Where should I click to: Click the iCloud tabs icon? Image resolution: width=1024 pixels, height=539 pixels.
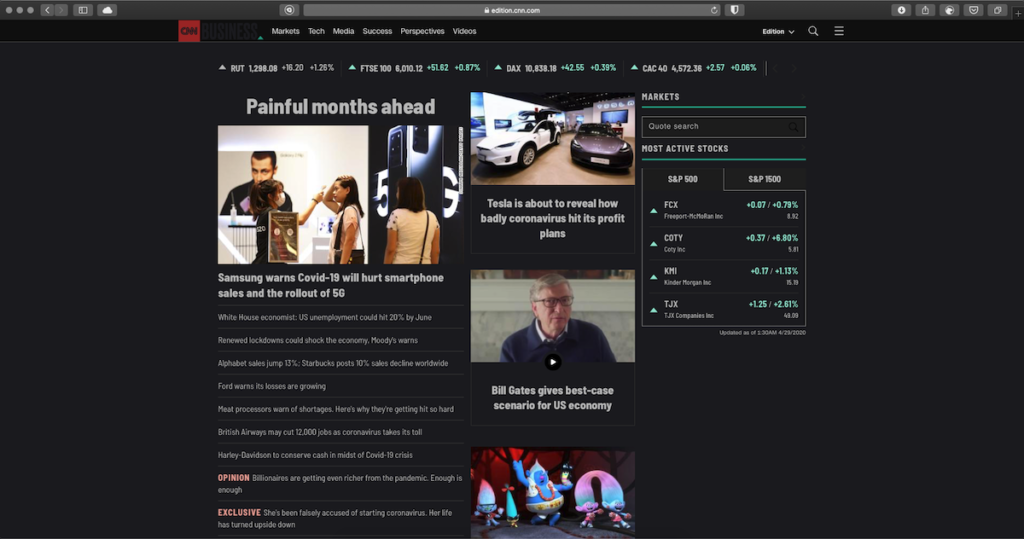coord(106,10)
